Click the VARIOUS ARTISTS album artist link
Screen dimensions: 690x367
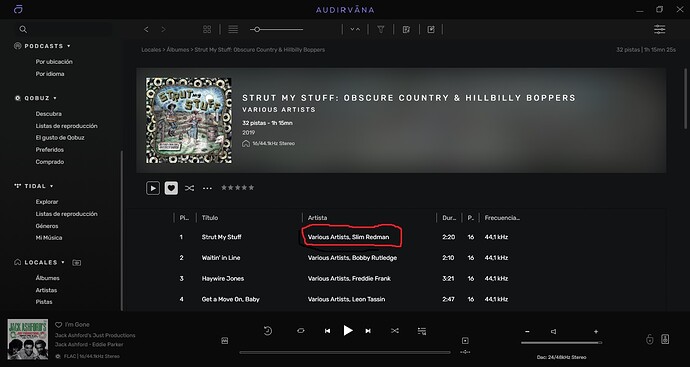[x=279, y=110]
